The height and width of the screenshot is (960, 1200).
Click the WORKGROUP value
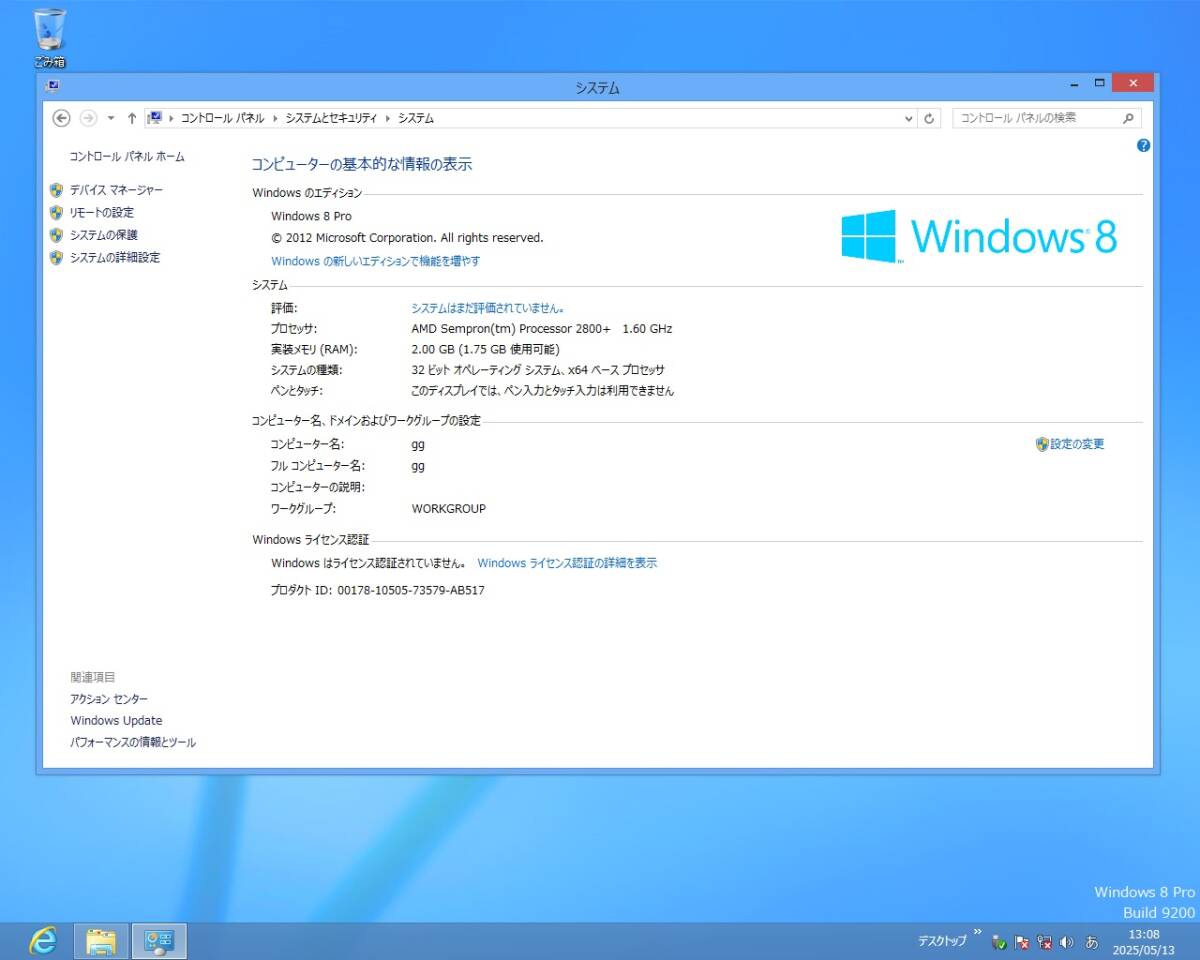[449, 509]
